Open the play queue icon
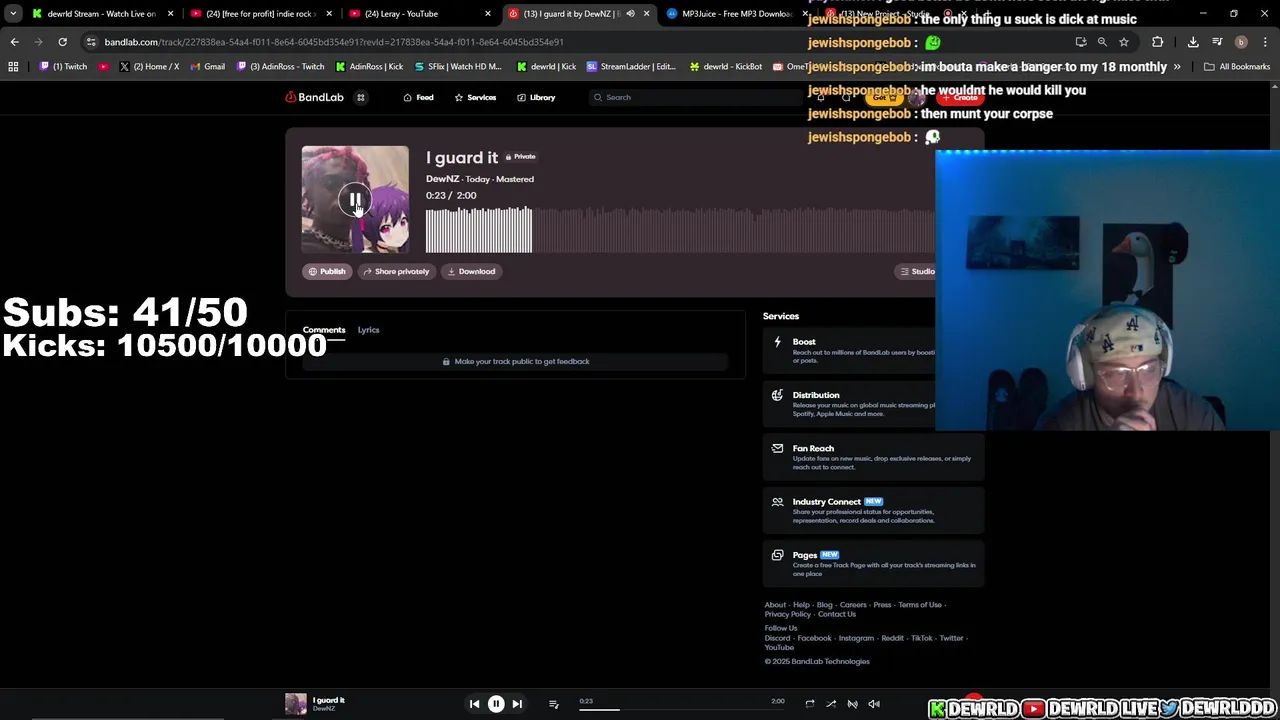 [x=553, y=704]
